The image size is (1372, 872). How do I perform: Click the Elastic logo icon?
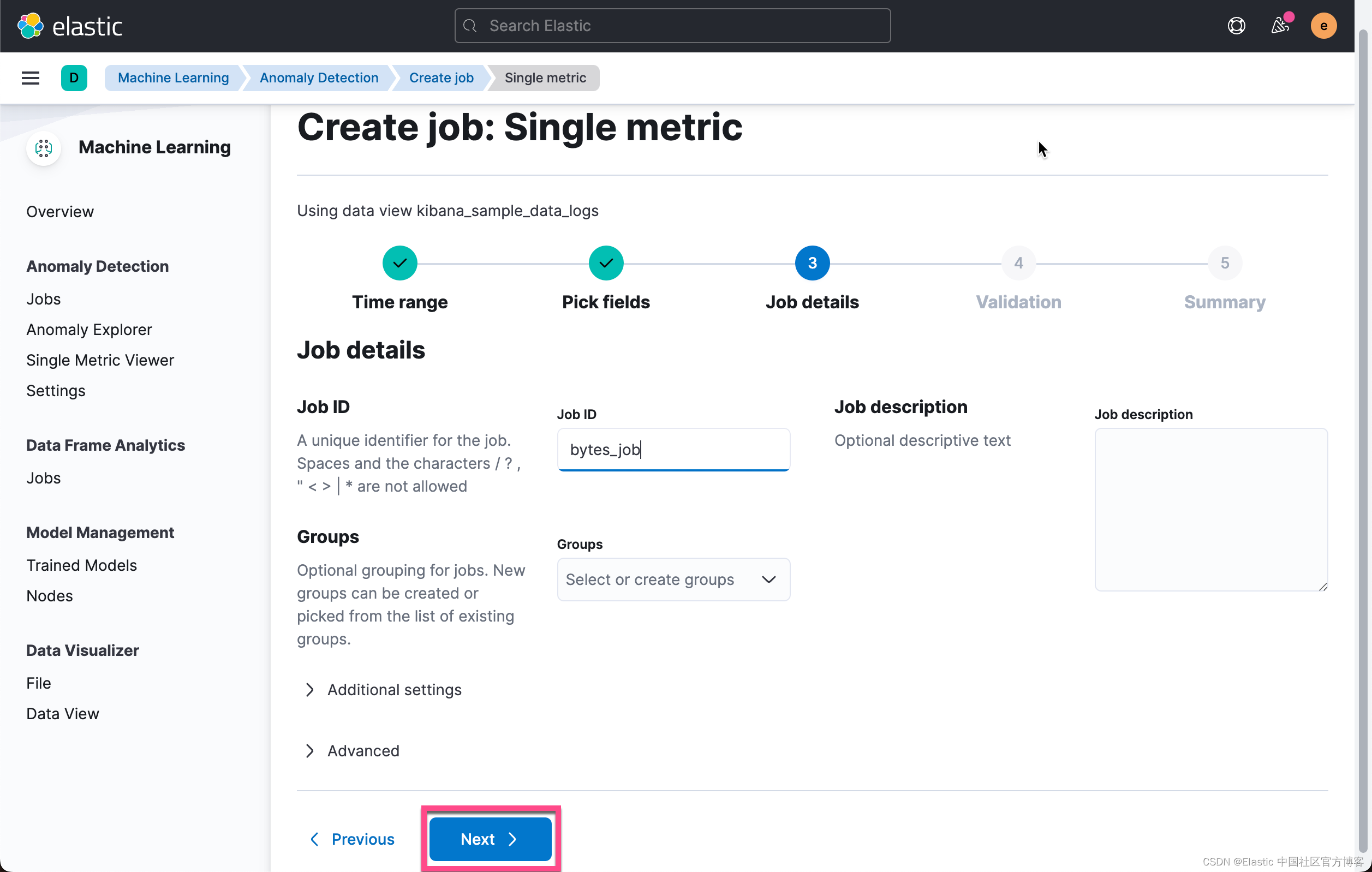click(x=30, y=26)
